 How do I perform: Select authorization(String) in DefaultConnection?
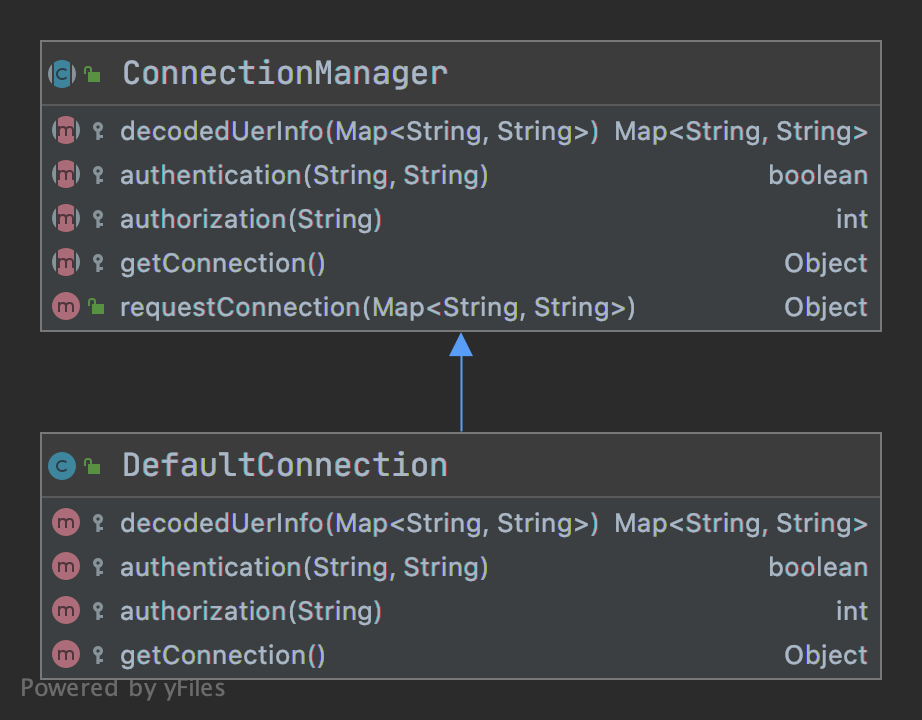[461, 611]
